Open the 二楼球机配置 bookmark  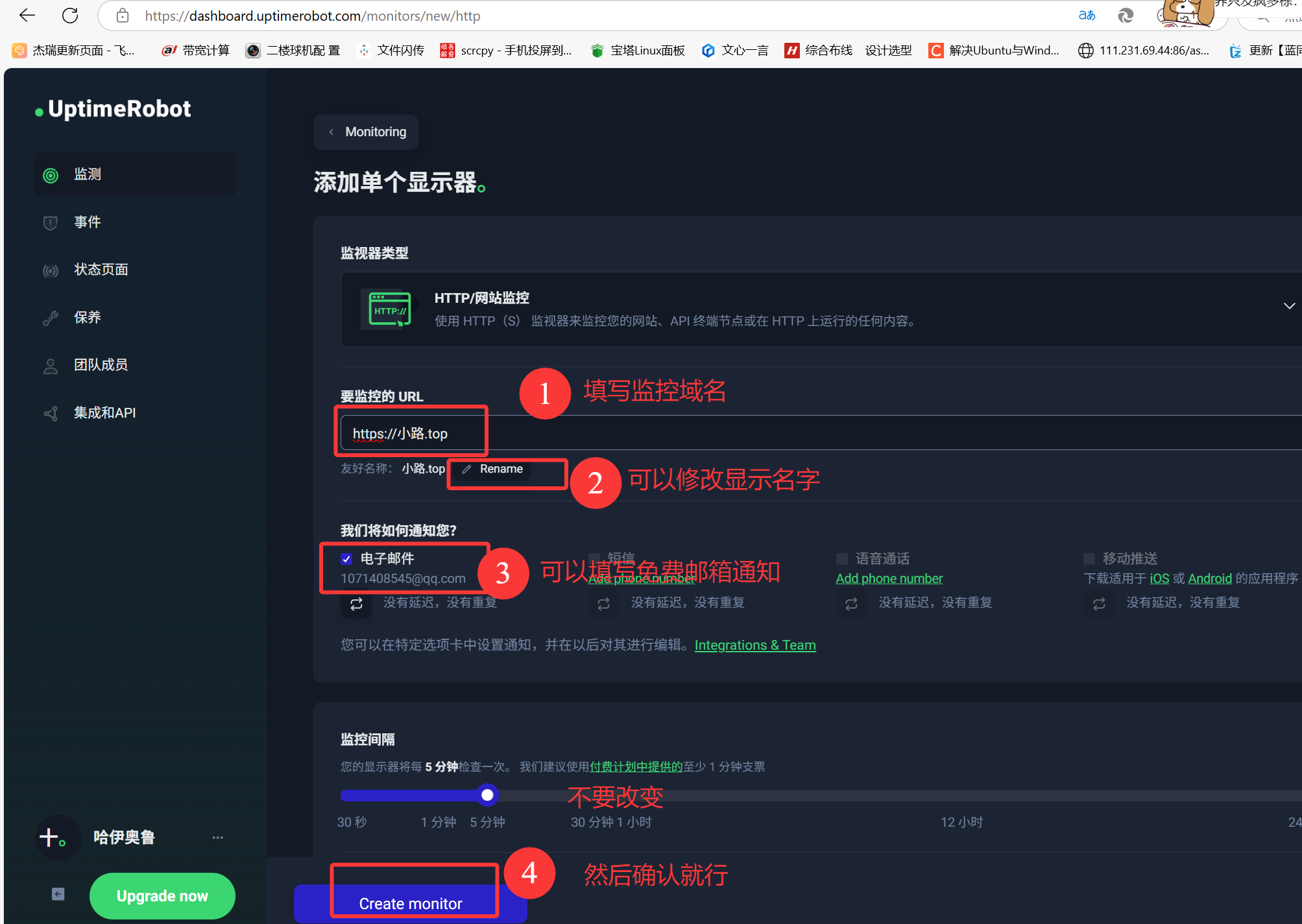pyautogui.click(x=293, y=51)
